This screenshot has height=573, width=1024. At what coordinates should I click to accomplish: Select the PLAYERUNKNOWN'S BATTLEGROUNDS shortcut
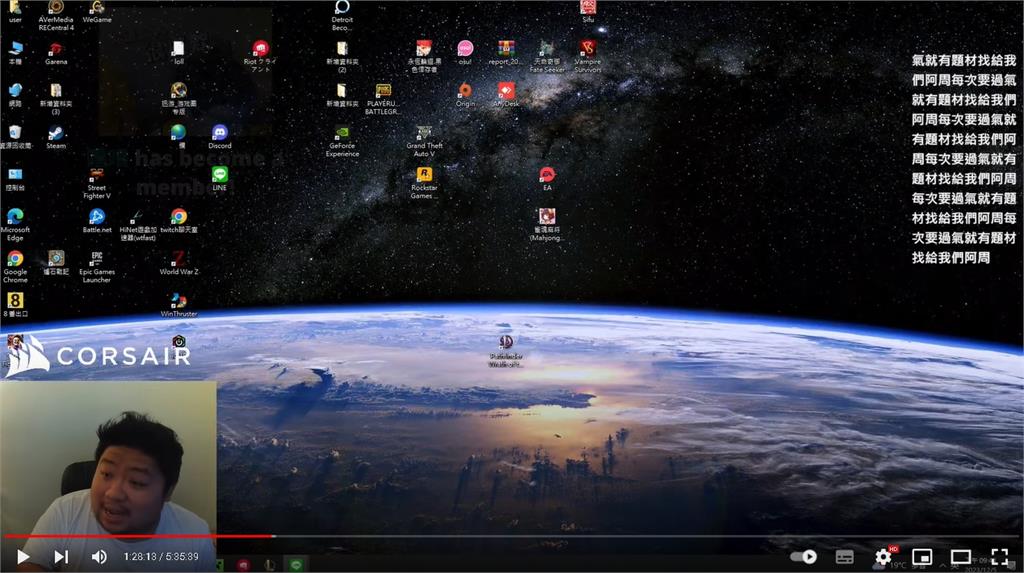click(x=383, y=99)
